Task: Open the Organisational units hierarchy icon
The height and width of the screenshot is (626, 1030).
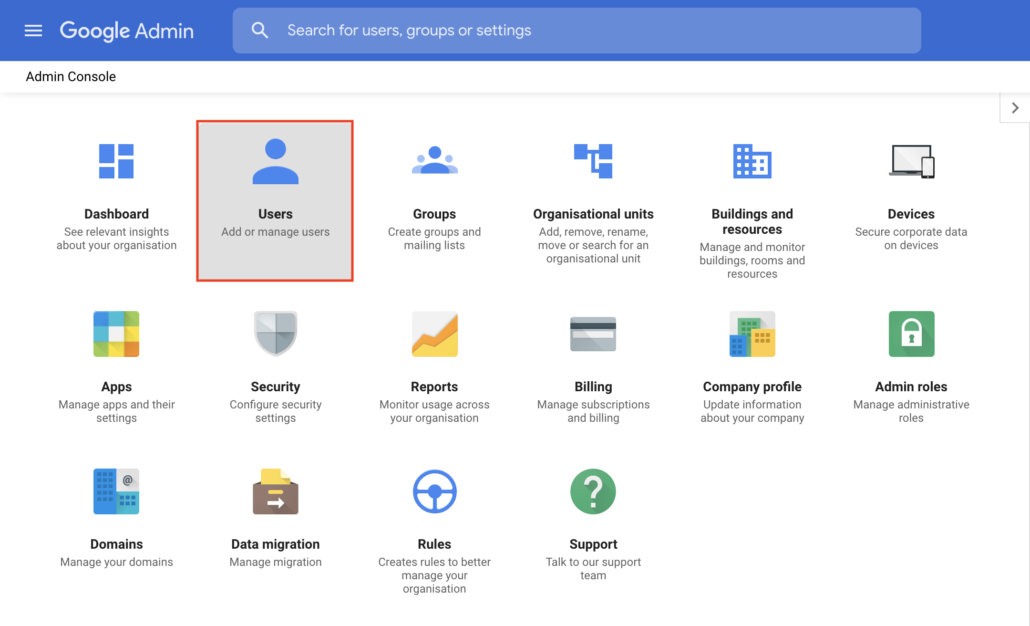Action: [x=593, y=161]
